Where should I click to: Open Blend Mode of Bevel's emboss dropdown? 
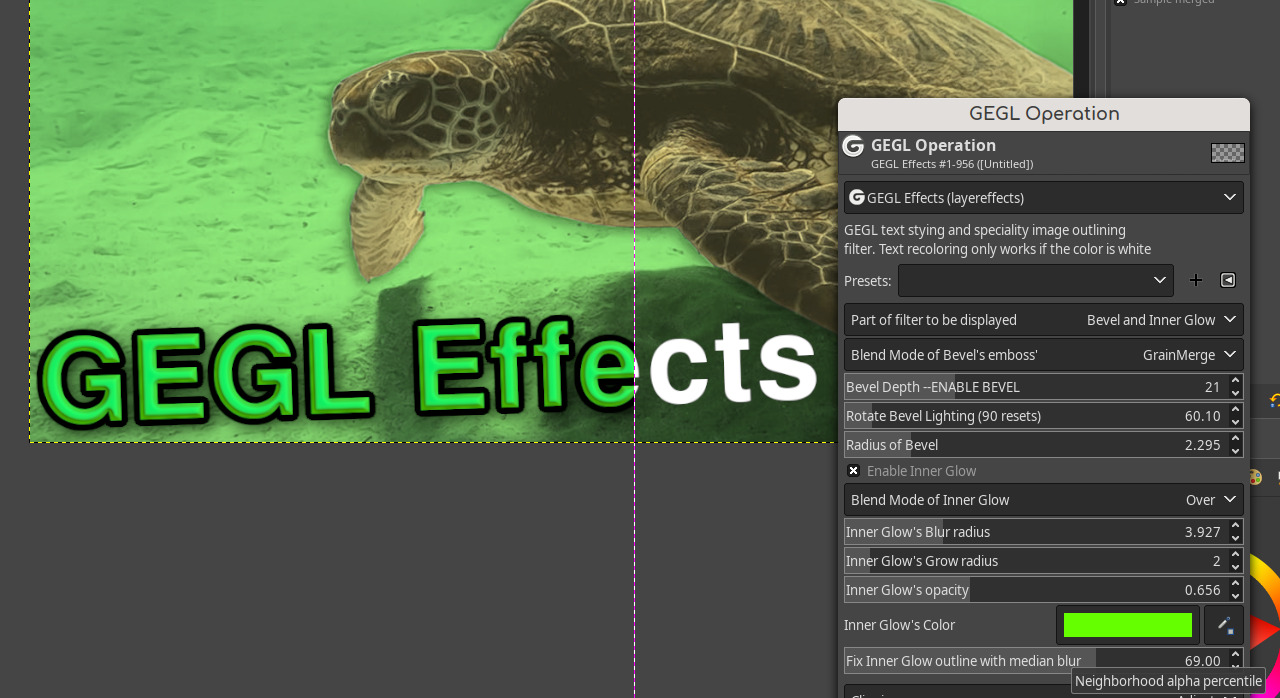coord(1044,355)
